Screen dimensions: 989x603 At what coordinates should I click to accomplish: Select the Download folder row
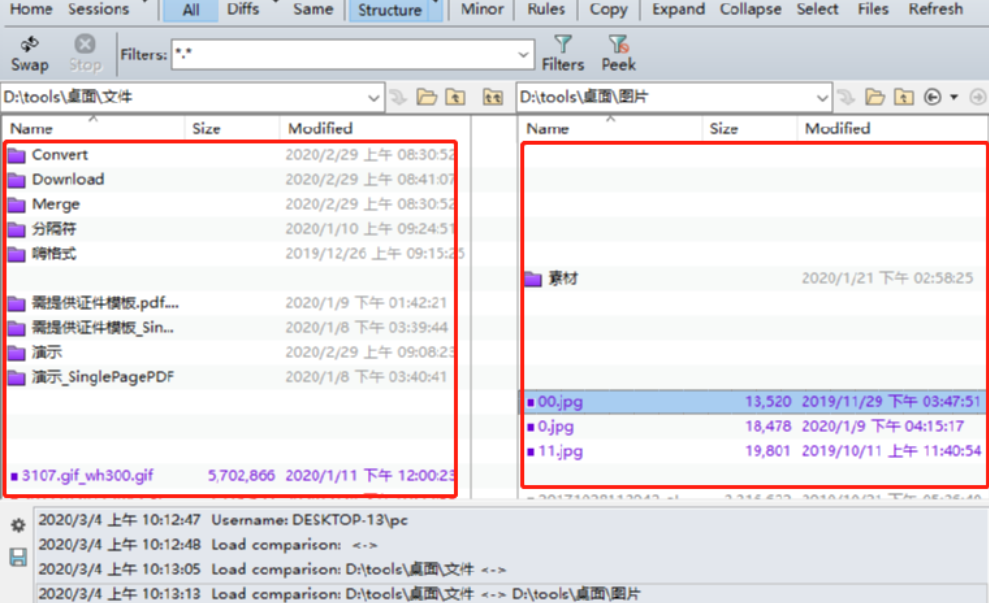pyautogui.click(x=237, y=180)
